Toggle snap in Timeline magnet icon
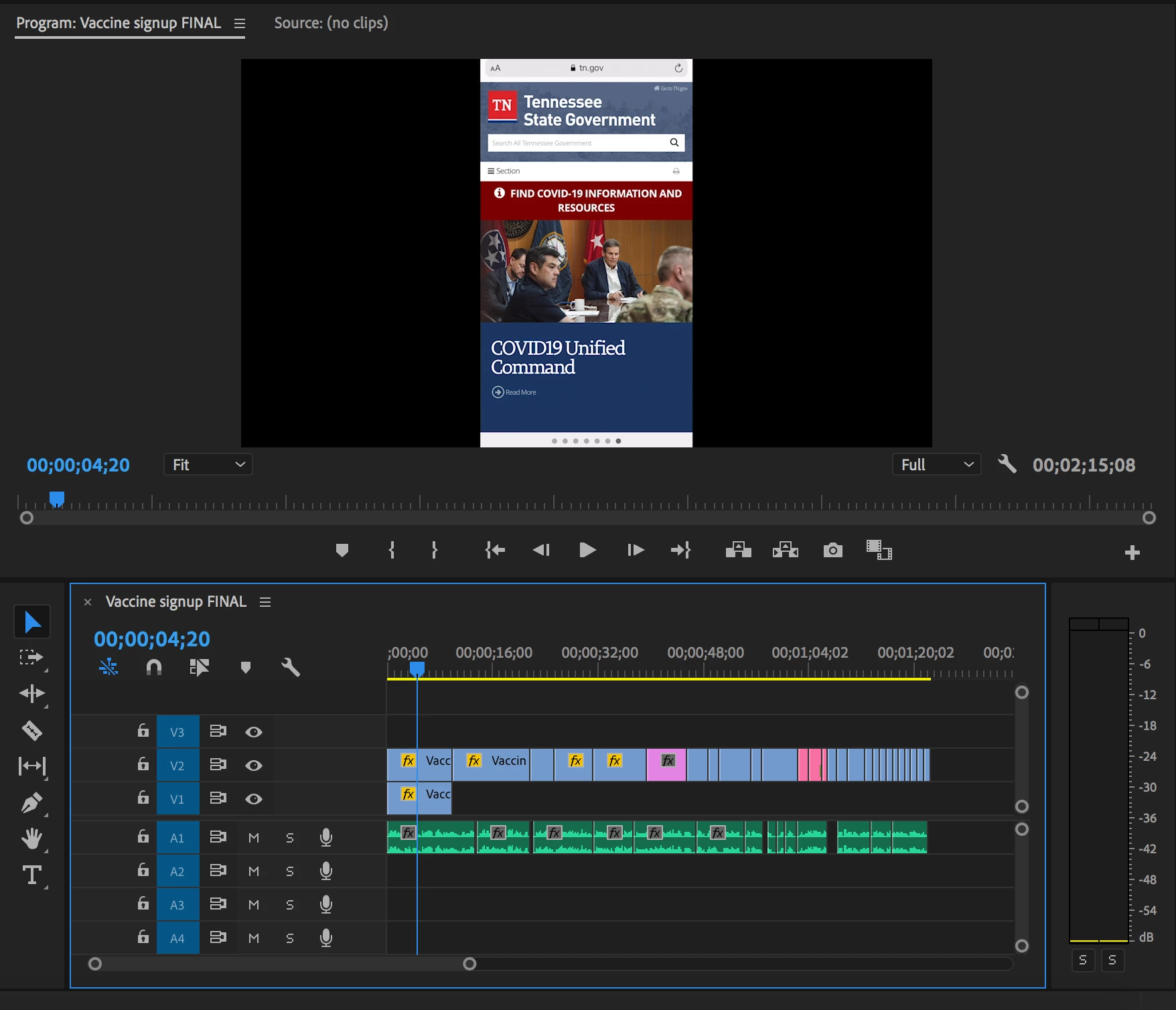 coord(154,667)
